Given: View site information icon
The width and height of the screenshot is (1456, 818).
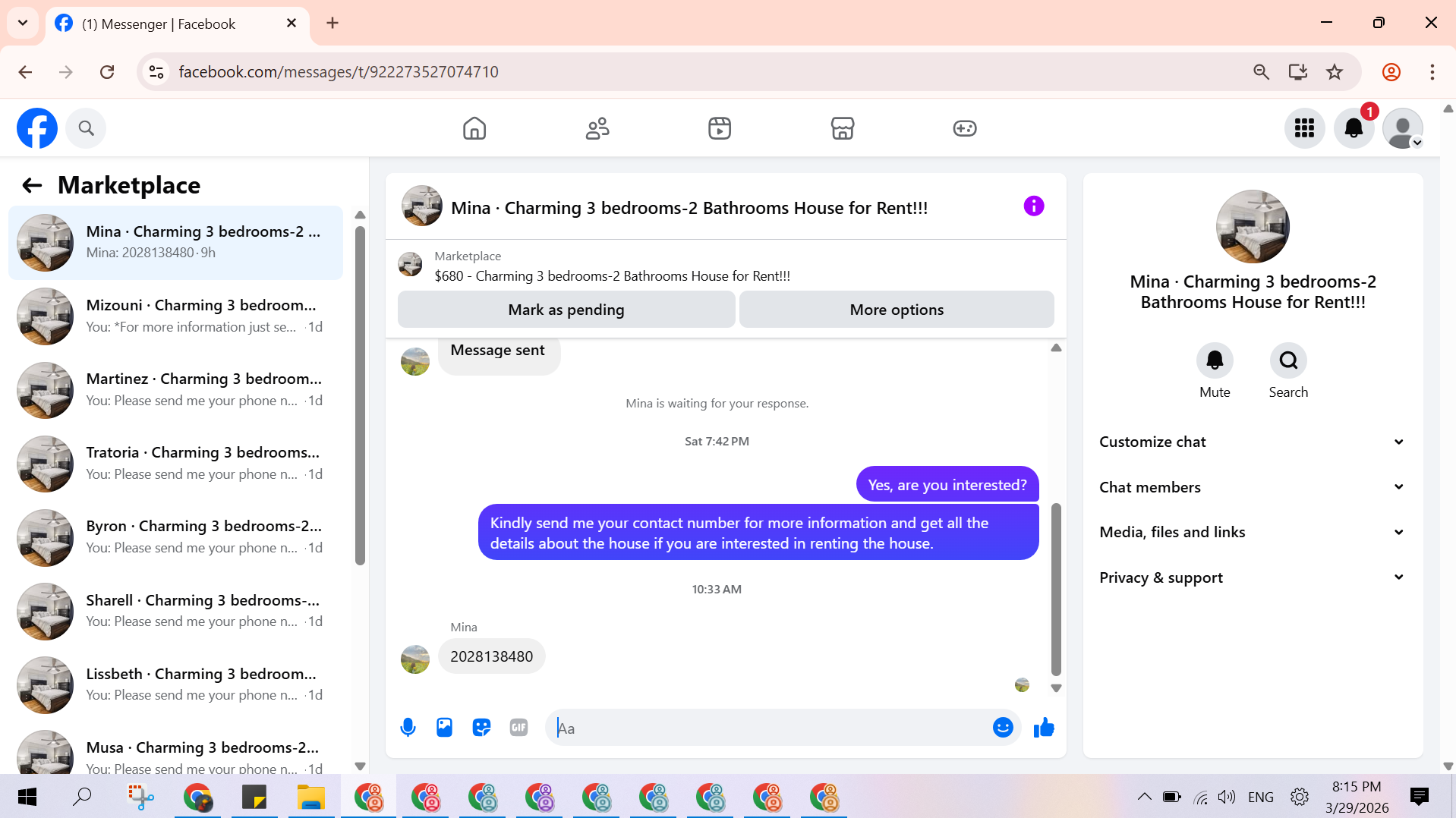Looking at the screenshot, I should coord(156,72).
